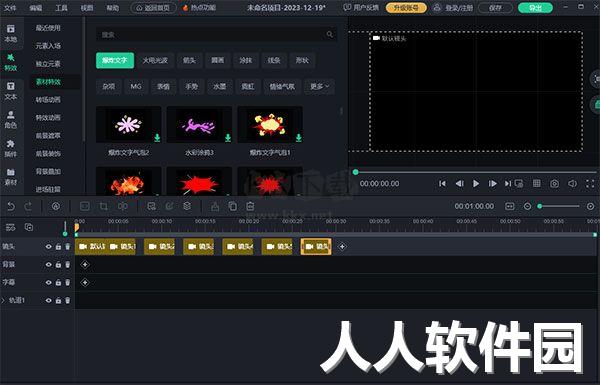The image size is (600, 385).
Task: Open the 编辑 menu
Action: 36,8
